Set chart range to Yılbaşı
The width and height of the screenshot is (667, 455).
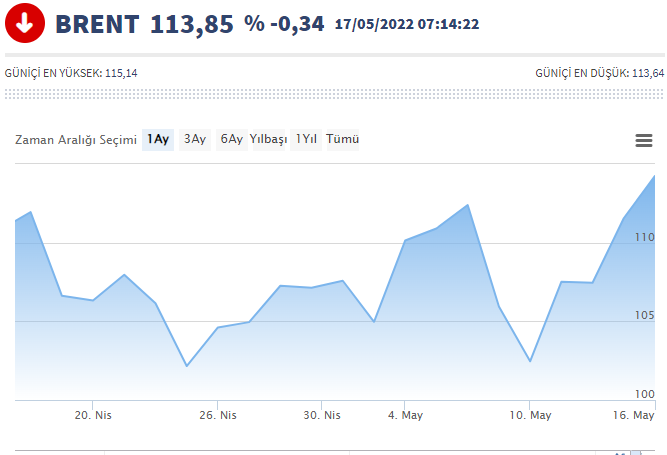click(x=268, y=140)
